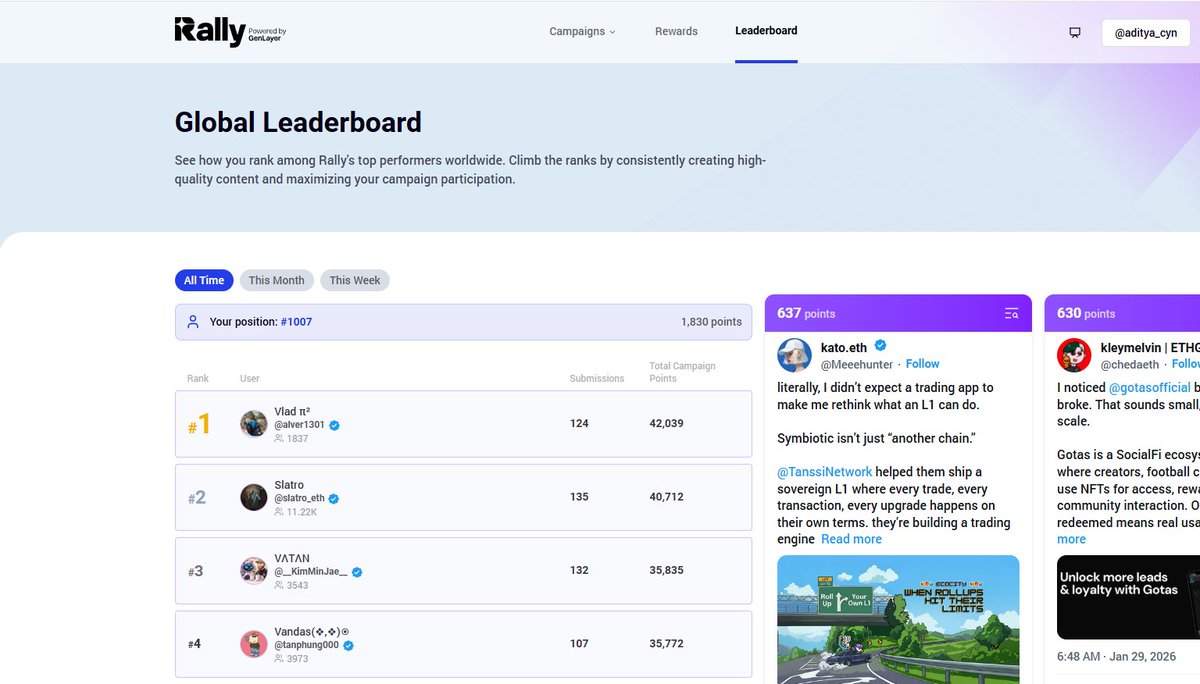Click the 637 points card header
This screenshot has width=1200, height=684.
click(898, 313)
